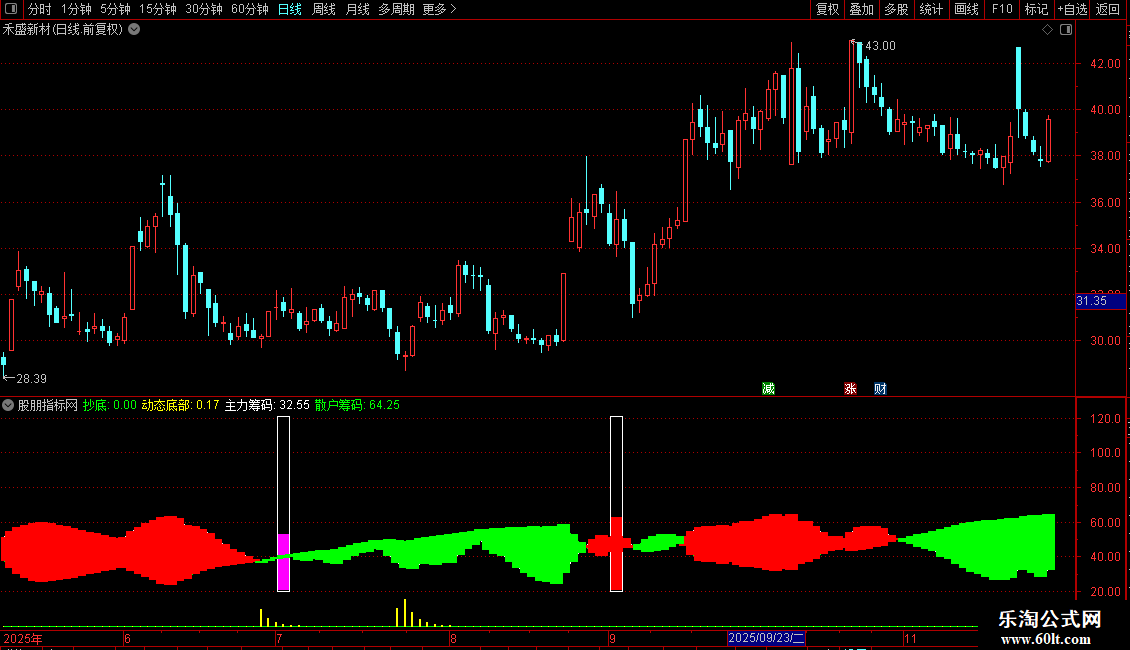
Task: Click the 43.00 high price label
Action: click(x=880, y=45)
